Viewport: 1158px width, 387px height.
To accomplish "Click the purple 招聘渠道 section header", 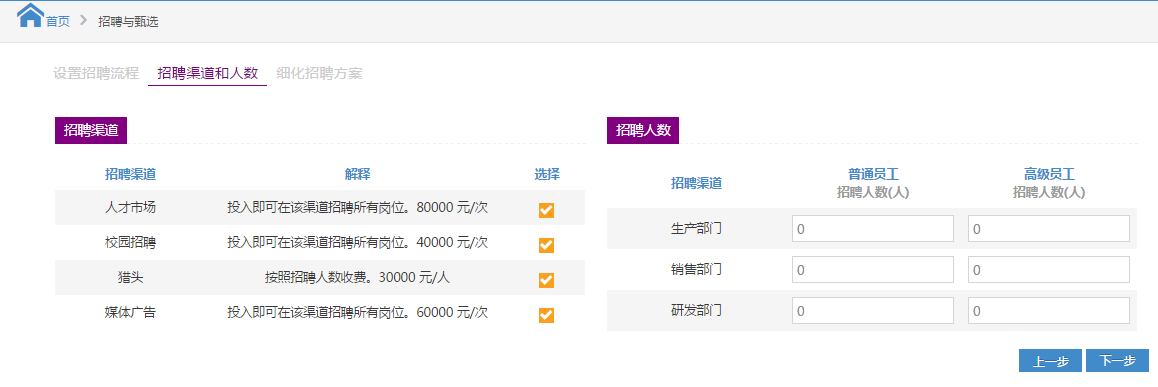I will [x=91, y=130].
